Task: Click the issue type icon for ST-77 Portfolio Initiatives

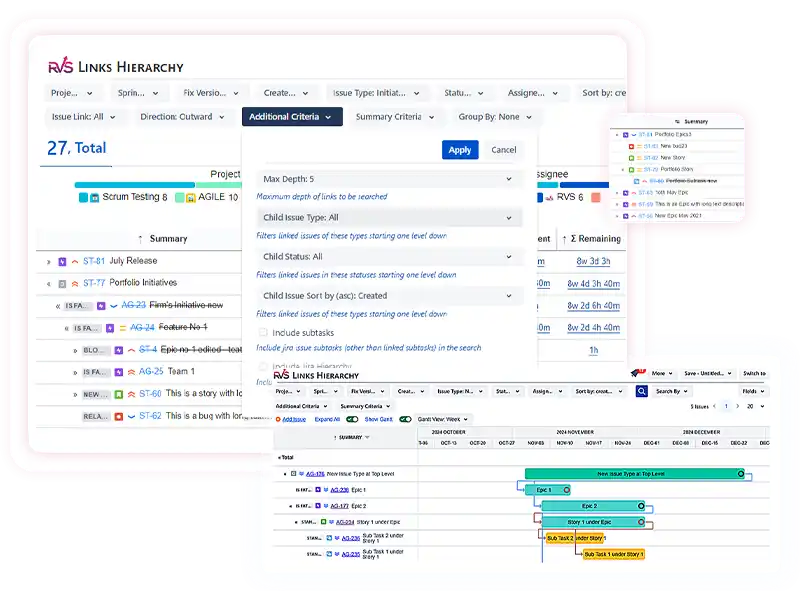Action: (62, 284)
